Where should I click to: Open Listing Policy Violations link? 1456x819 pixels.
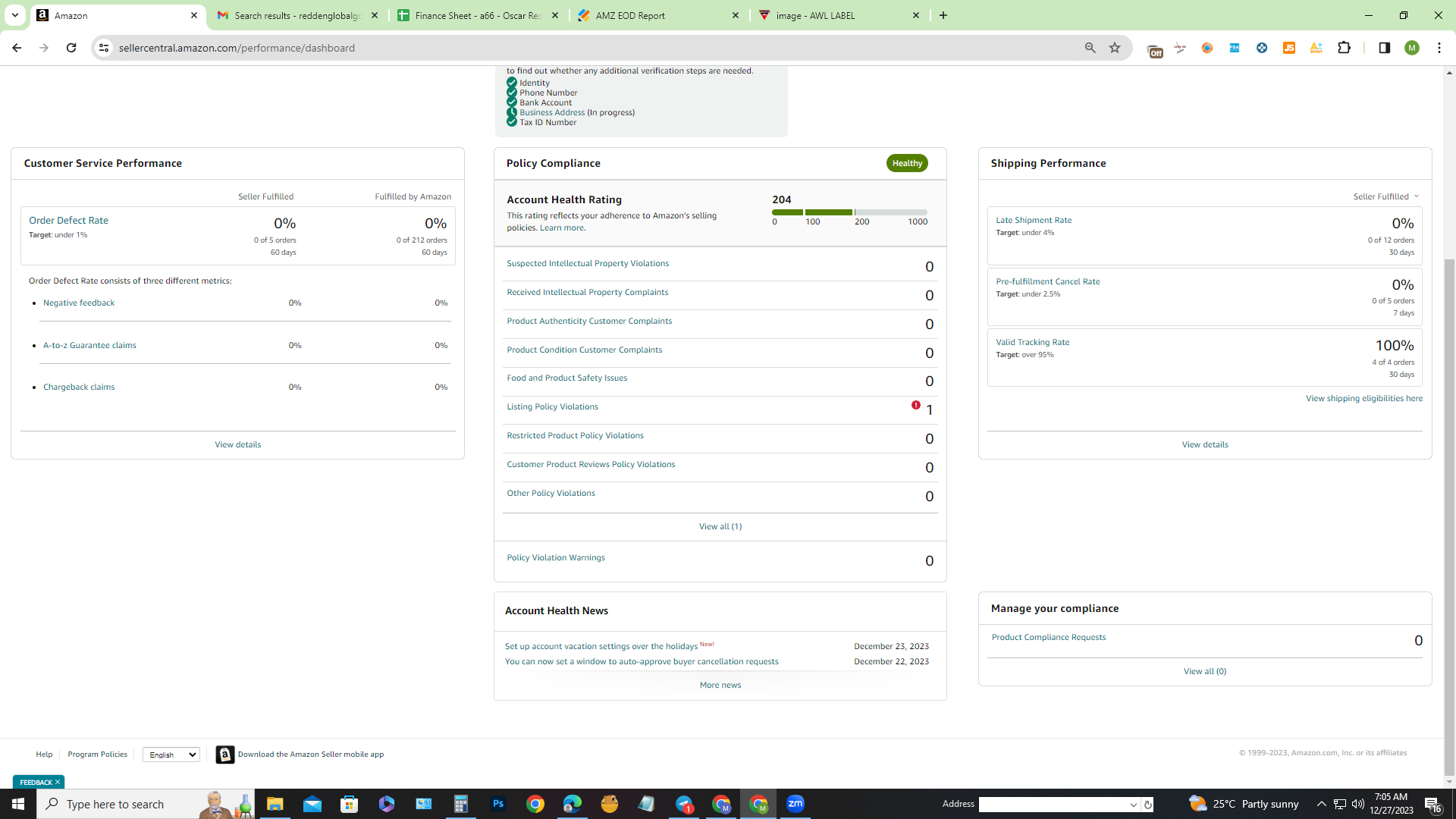[x=552, y=406]
